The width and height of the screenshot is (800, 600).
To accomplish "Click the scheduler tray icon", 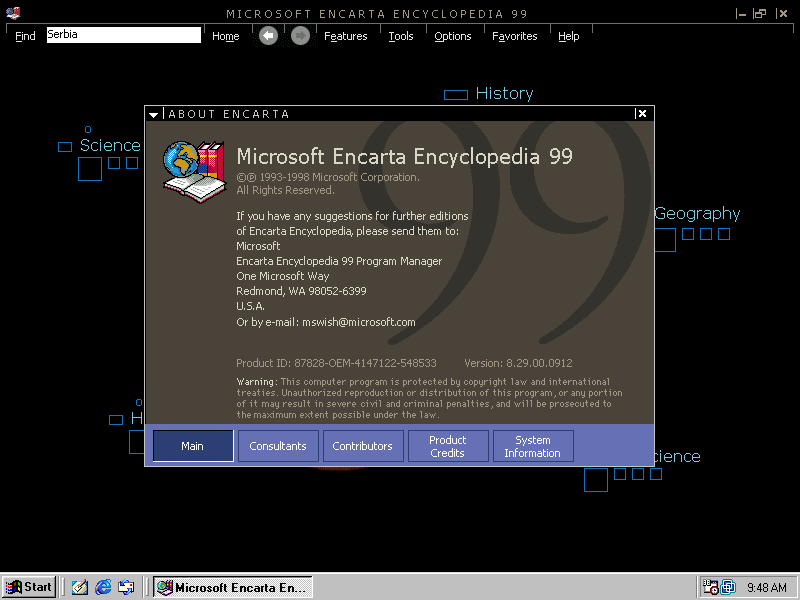I will (710, 587).
